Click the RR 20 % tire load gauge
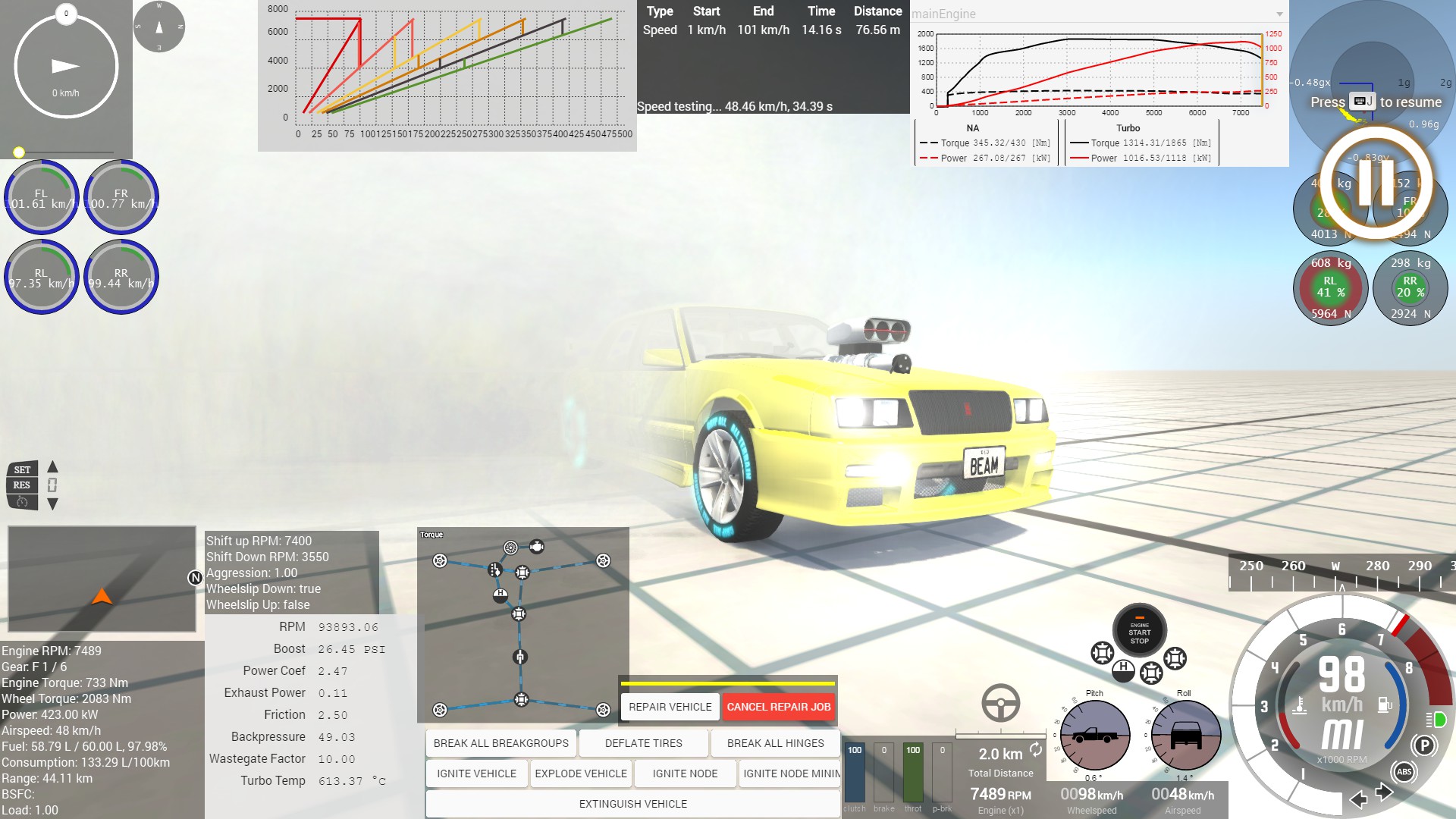1456x819 pixels. (1410, 287)
